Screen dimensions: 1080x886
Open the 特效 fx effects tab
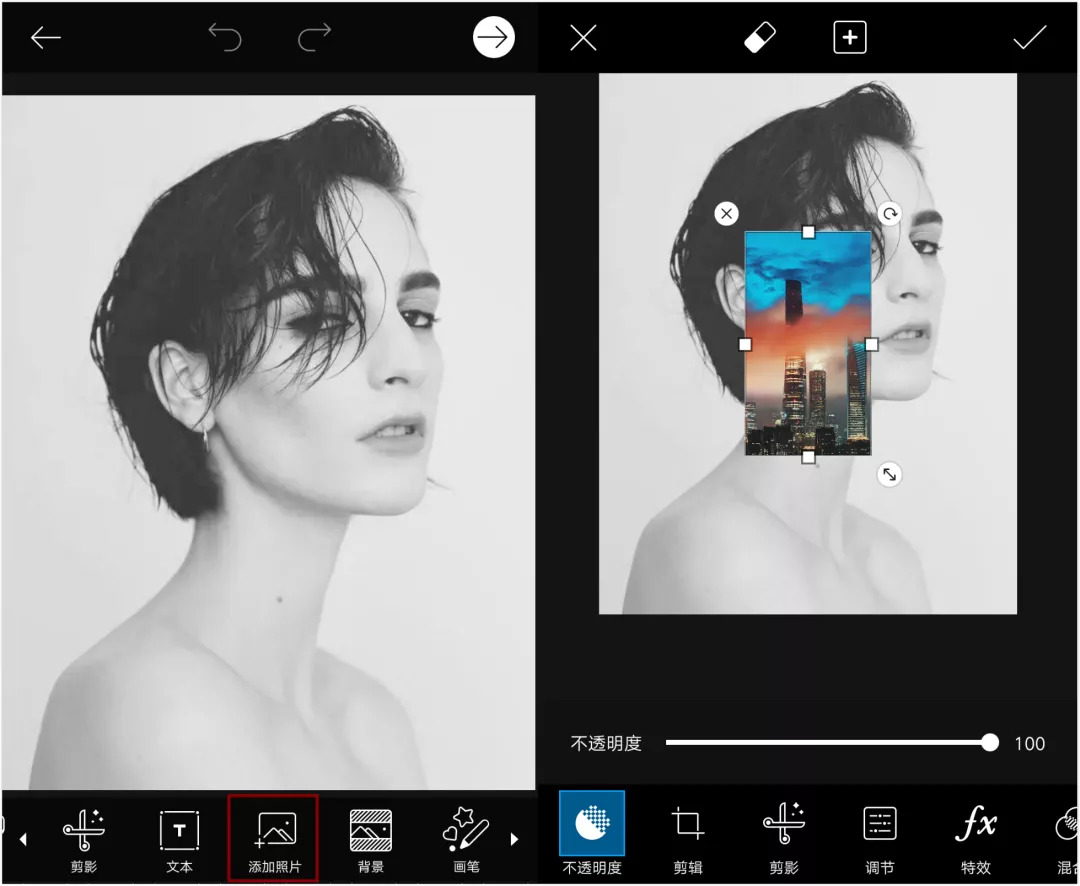(975, 836)
